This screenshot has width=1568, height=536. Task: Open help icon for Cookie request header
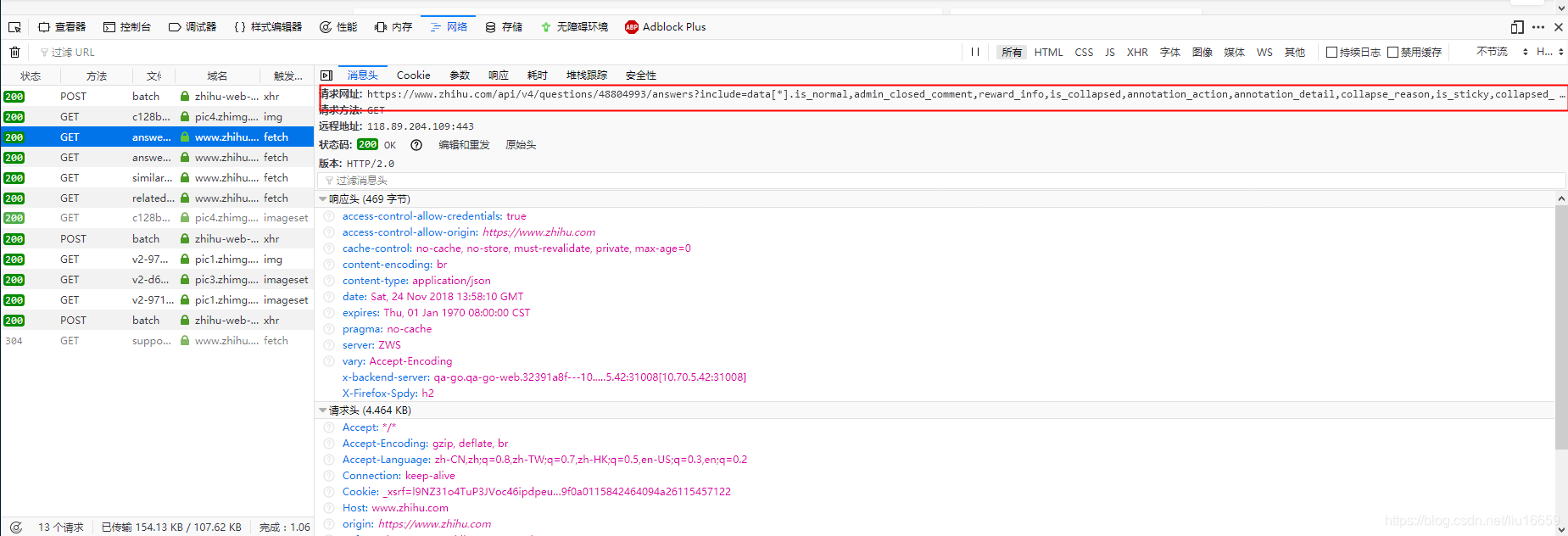click(x=329, y=492)
